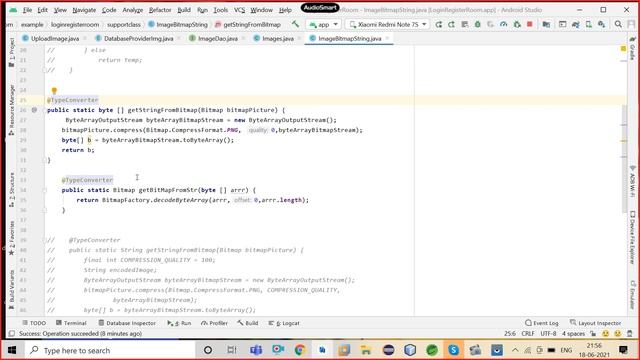The image size is (640, 360).
Task: Open the Event Log
Action: (542, 323)
